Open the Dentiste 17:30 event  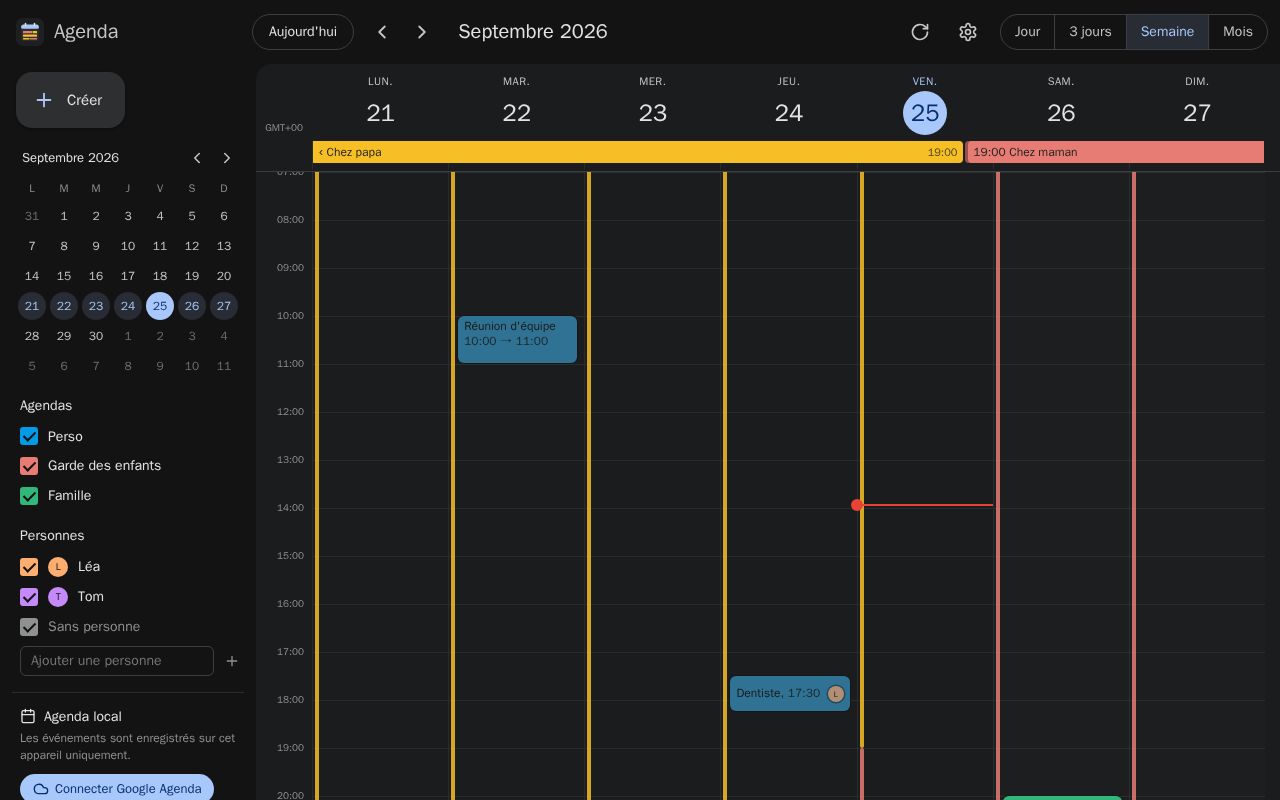790,694
